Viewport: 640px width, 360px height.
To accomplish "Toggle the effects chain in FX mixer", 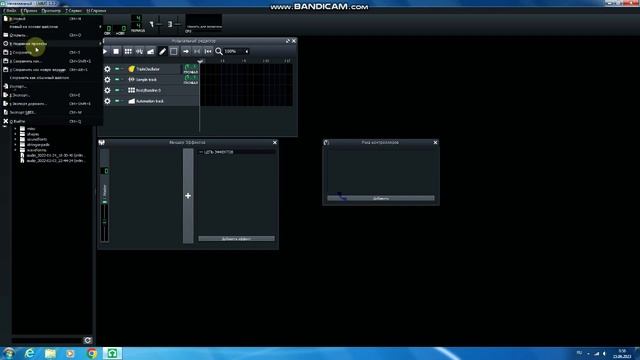I will coord(201,152).
